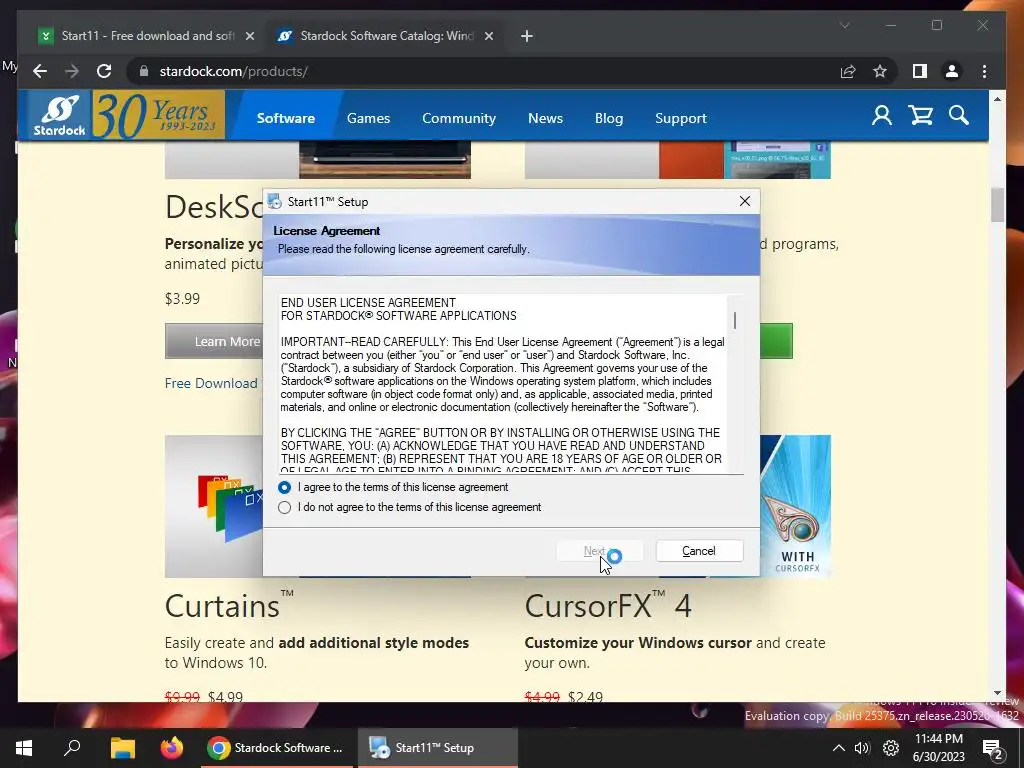Bookmark this page with the star icon
Image resolution: width=1024 pixels, height=768 pixels.
[x=880, y=71]
